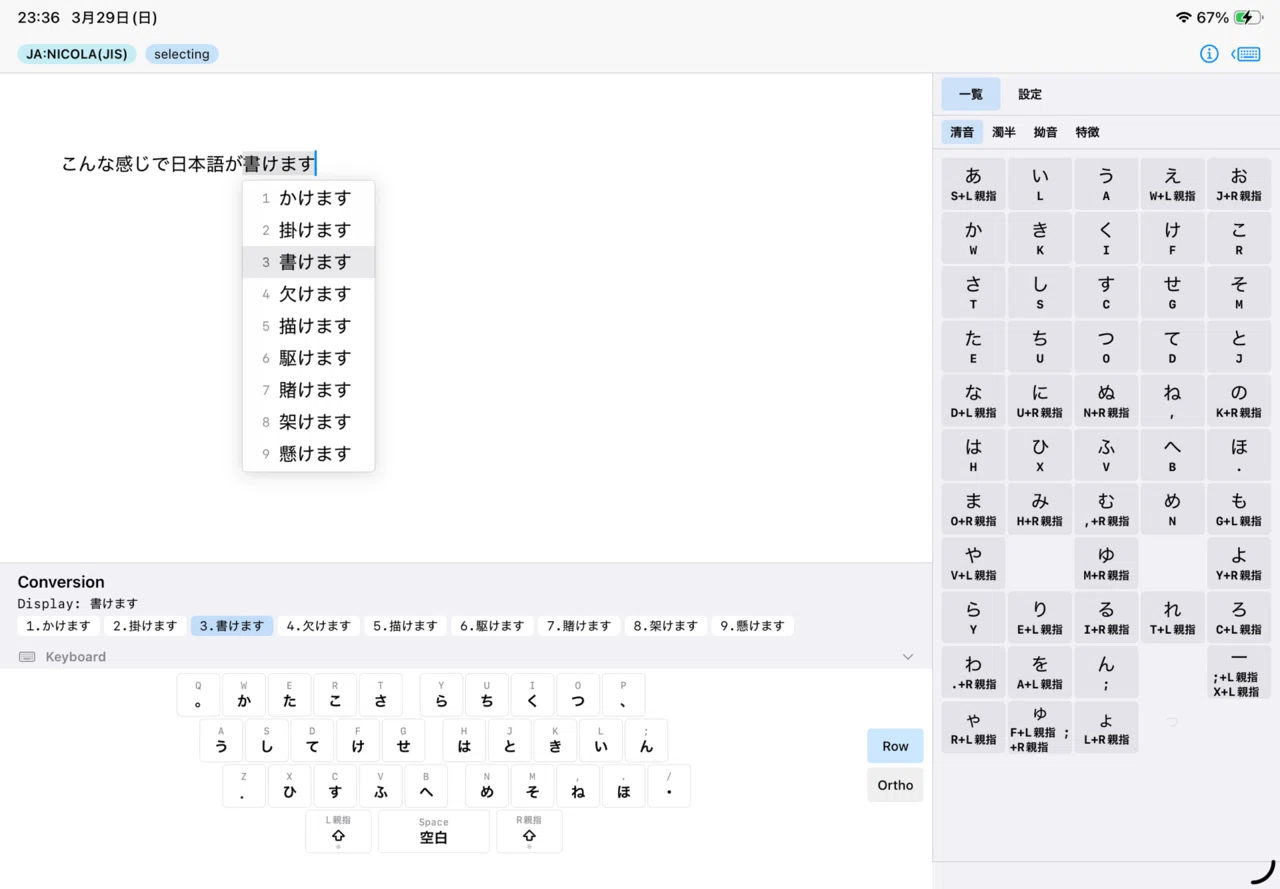
Task: Select the 特徴 filter
Action: pyautogui.click(x=1088, y=132)
